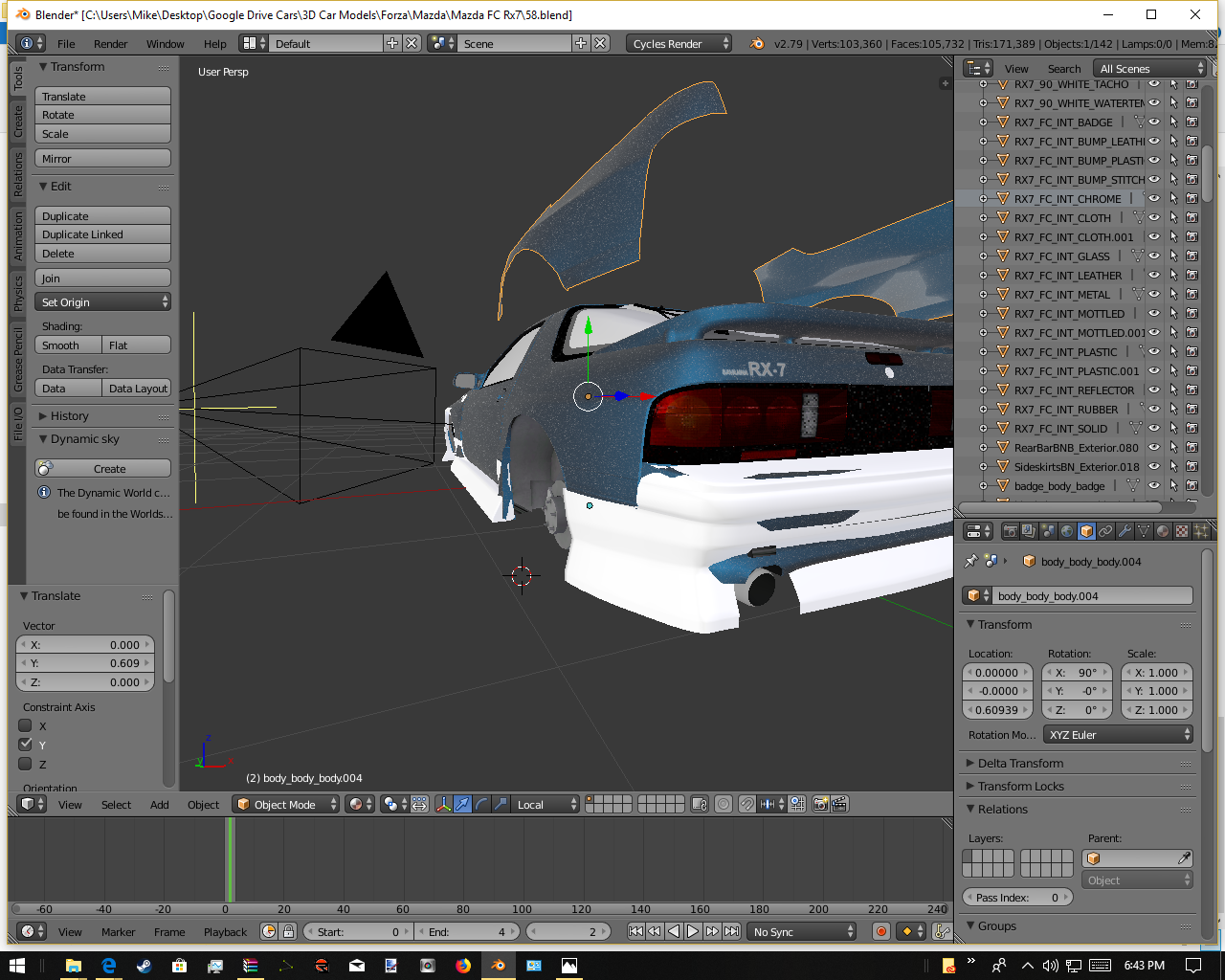The width and height of the screenshot is (1225, 980).
Task: Enable the Z constraint axis checkbox
Action: tap(26, 764)
